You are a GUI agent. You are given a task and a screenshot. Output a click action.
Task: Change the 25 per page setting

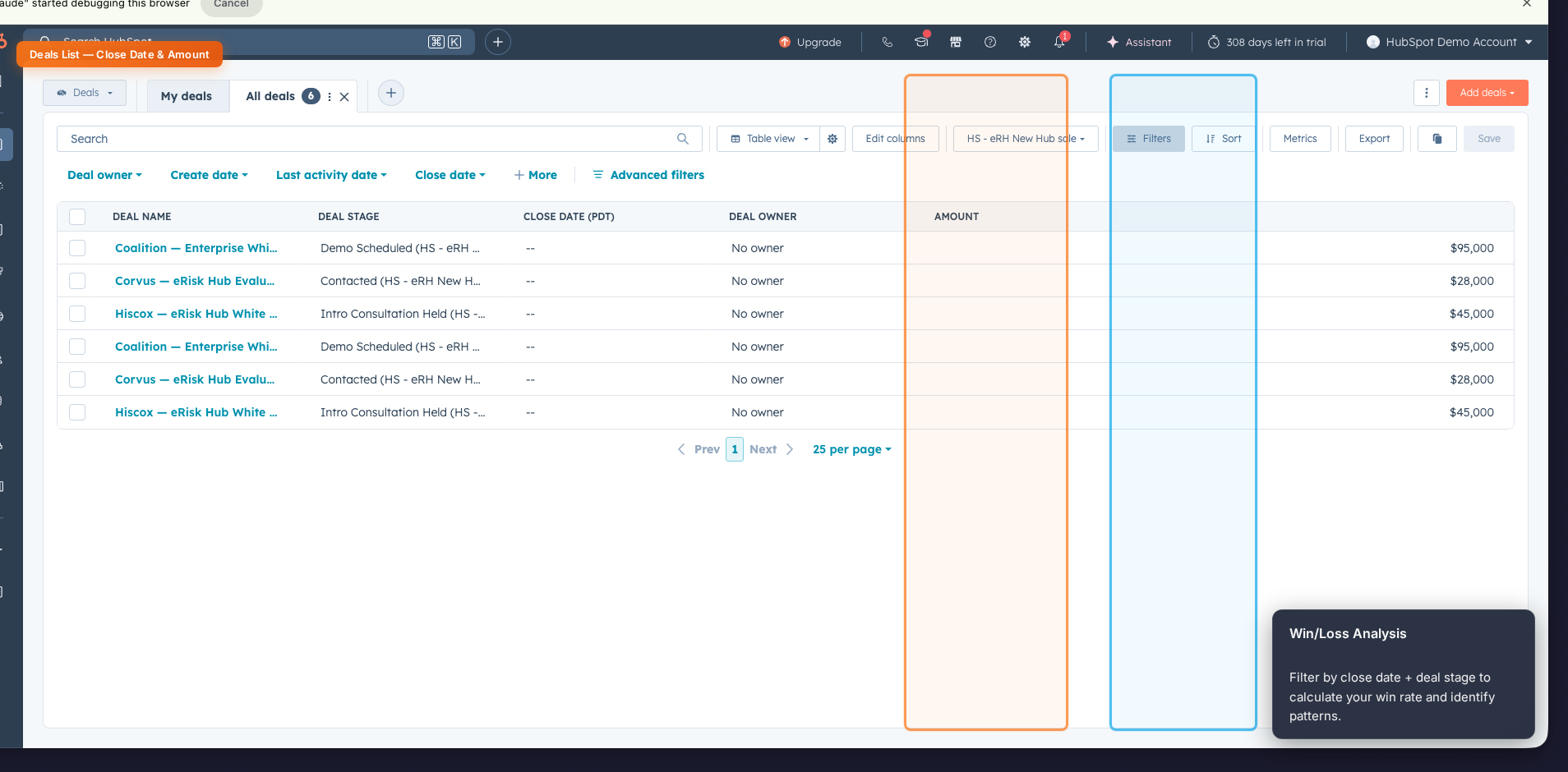pyautogui.click(x=852, y=449)
